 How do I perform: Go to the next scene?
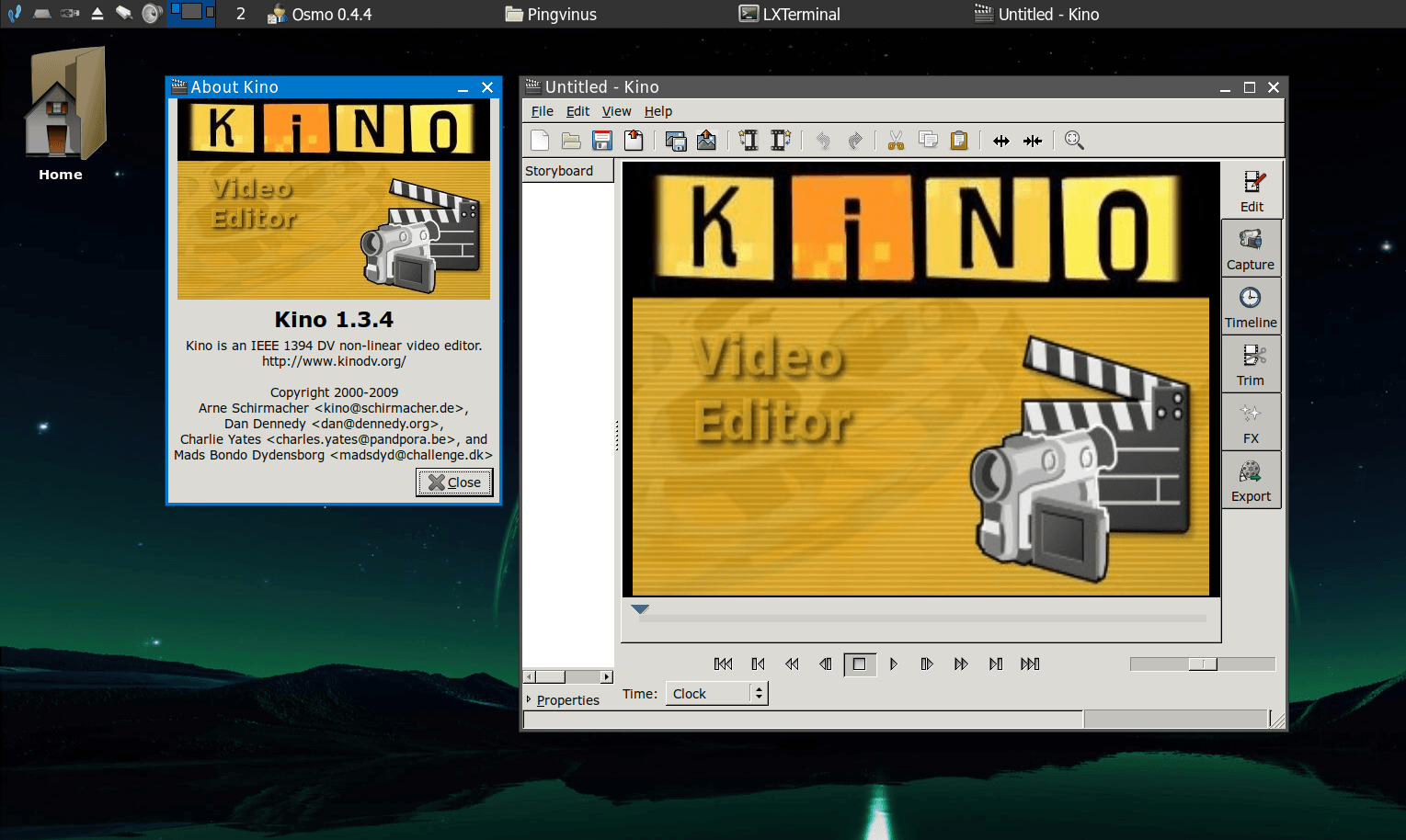[x=995, y=664]
